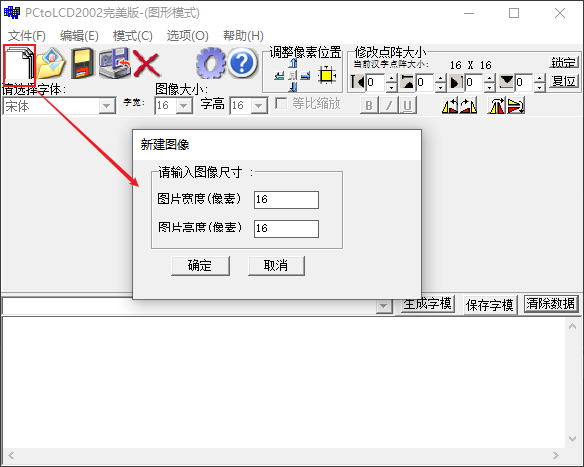Open the output text combo box arrow

pyautogui.click(x=383, y=306)
